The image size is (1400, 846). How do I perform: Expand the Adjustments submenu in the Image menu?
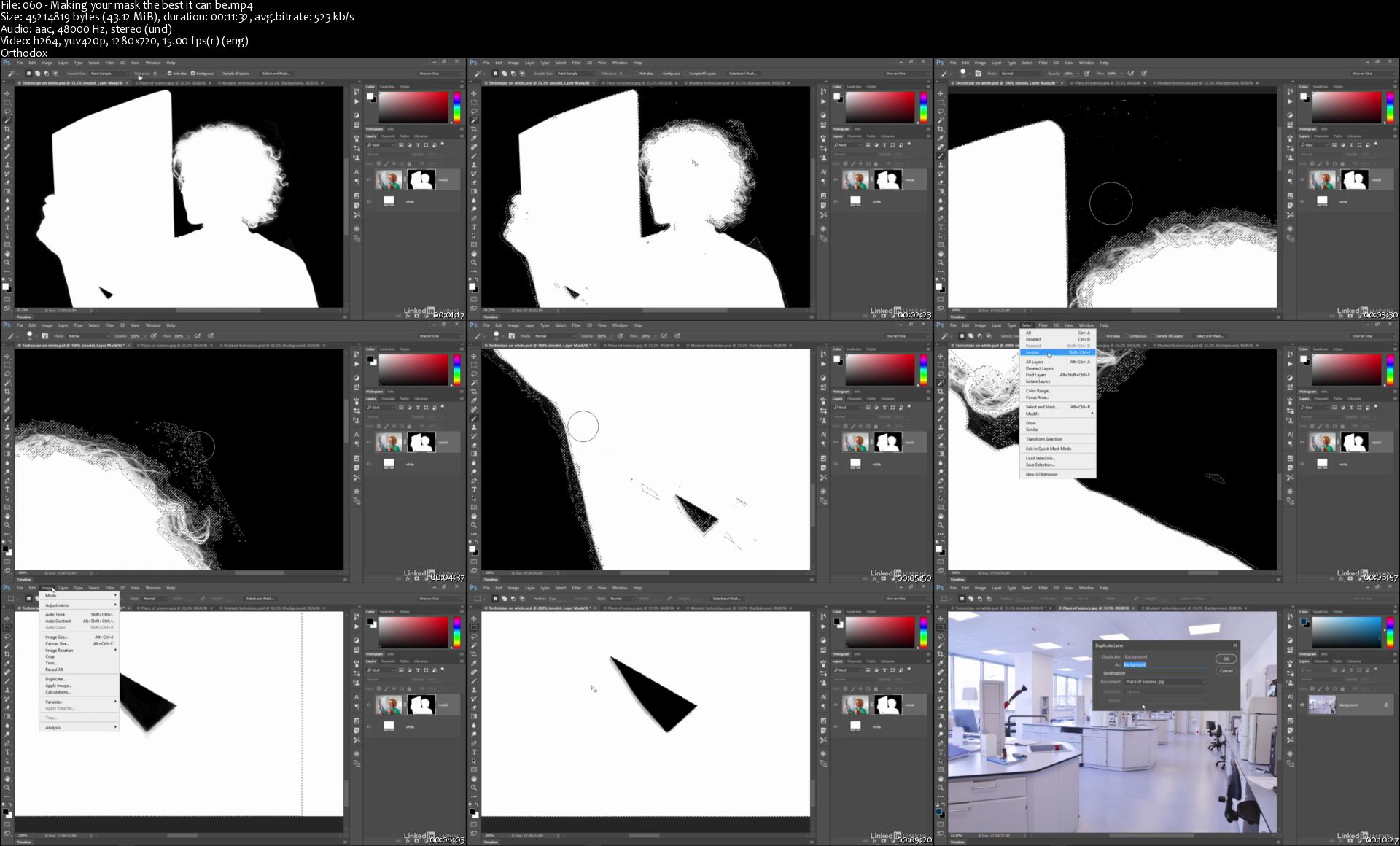click(57, 605)
